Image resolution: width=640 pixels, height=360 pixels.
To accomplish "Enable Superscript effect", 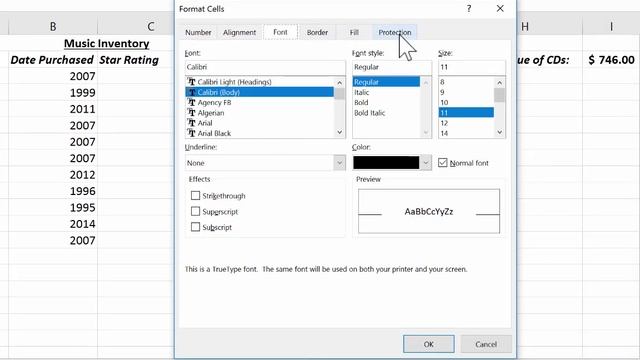I will click(x=196, y=211).
